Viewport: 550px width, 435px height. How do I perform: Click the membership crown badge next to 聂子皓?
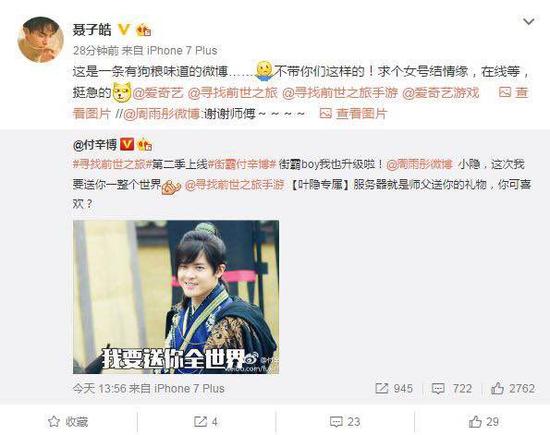click(144, 30)
